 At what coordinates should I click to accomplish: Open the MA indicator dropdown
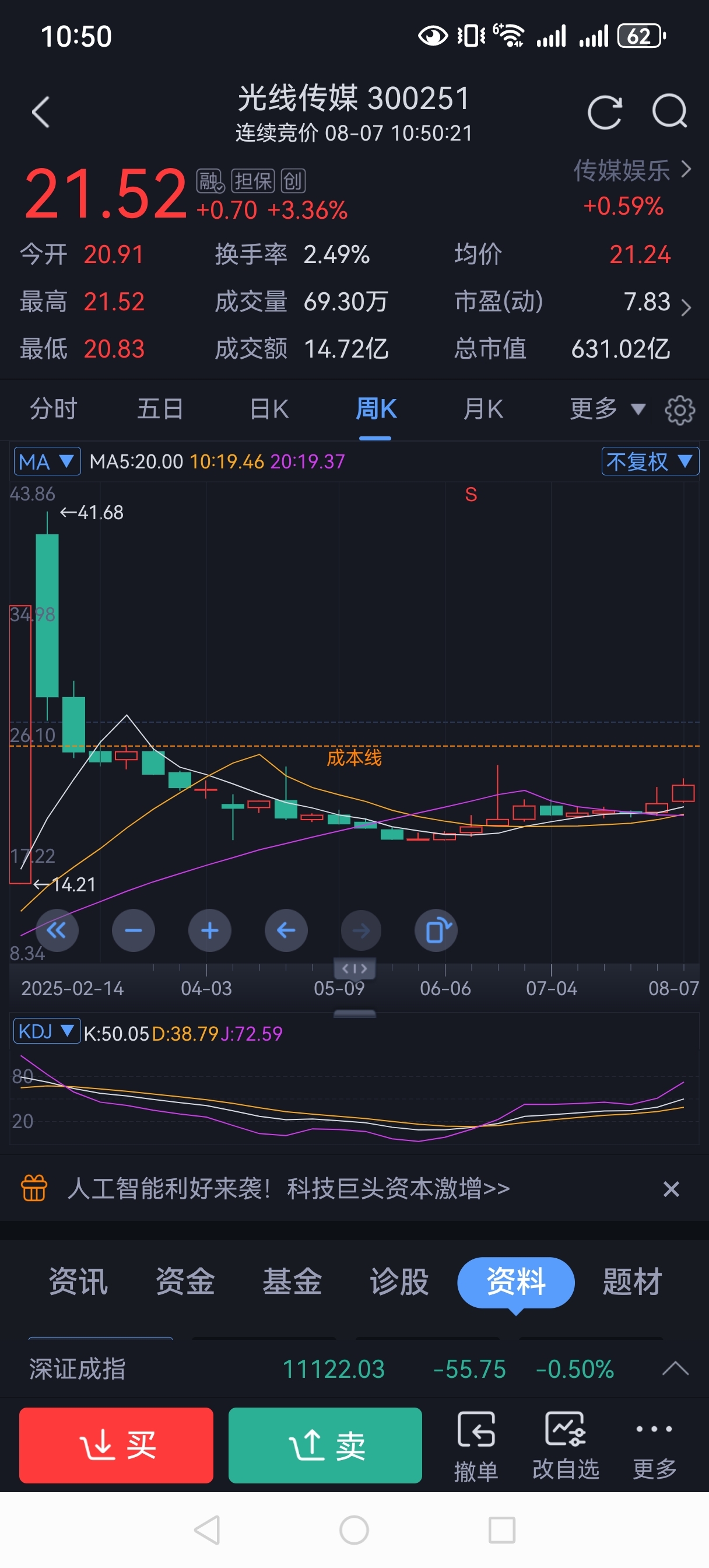tap(47, 461)
